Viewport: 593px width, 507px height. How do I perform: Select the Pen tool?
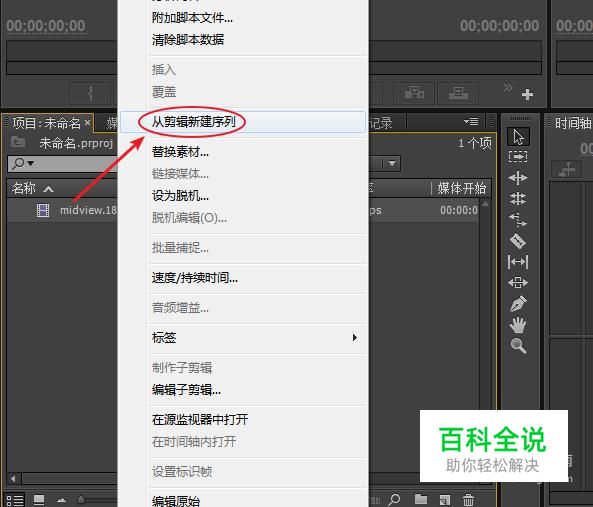(518, 303)
